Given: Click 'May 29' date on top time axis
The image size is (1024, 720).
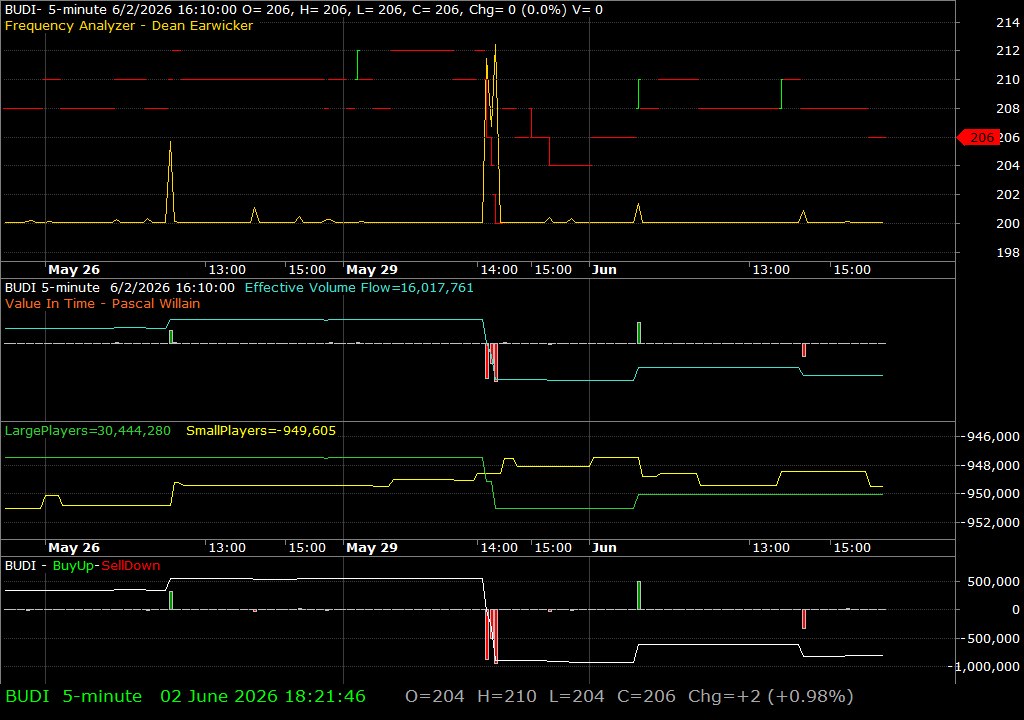Looking at the screenshot, I should [372, 270].
